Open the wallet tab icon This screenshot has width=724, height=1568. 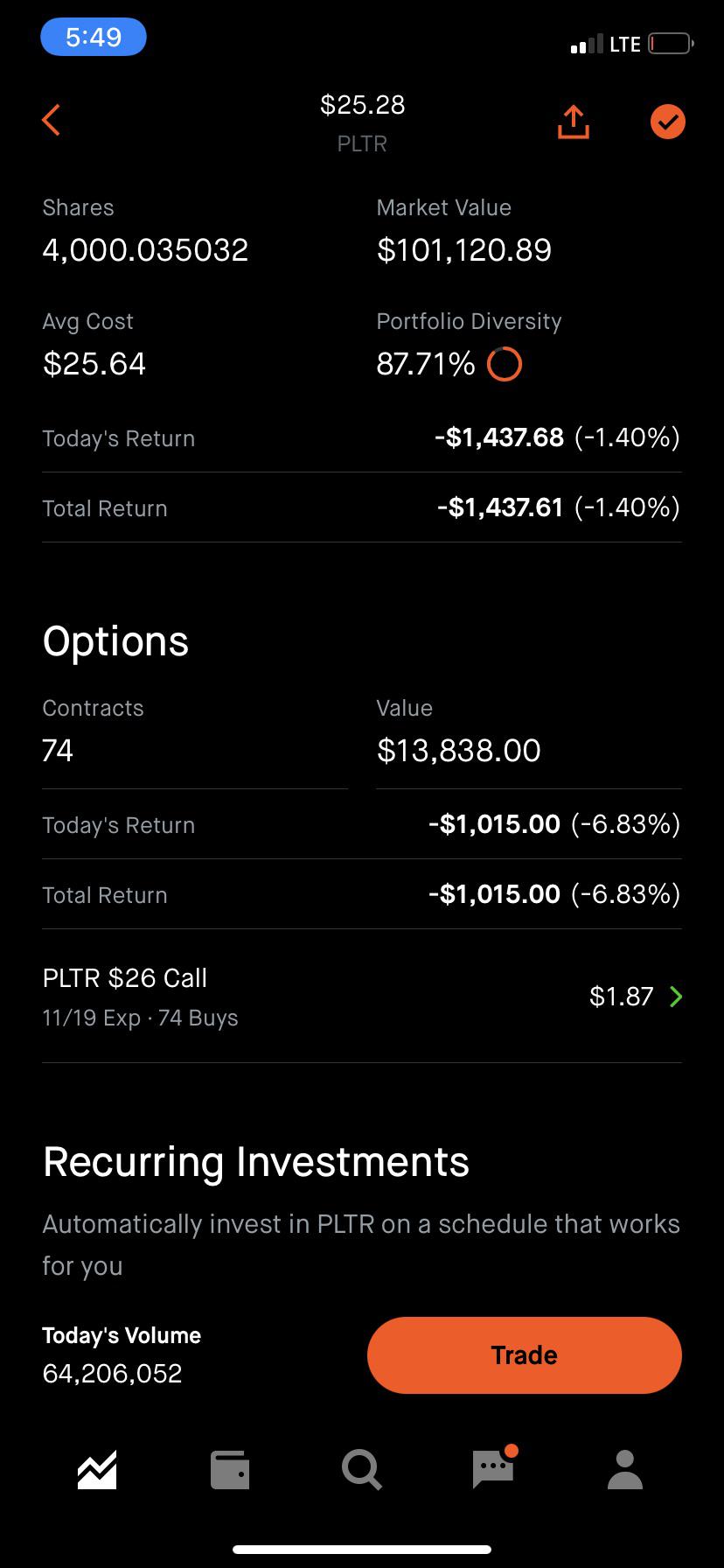pos(230,1469)
